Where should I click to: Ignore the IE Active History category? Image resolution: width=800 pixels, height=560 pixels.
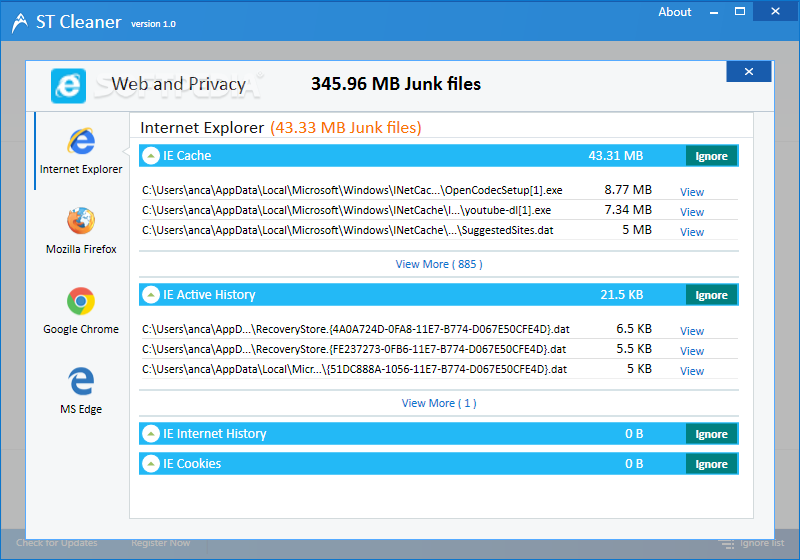click(x=711, y=295)
